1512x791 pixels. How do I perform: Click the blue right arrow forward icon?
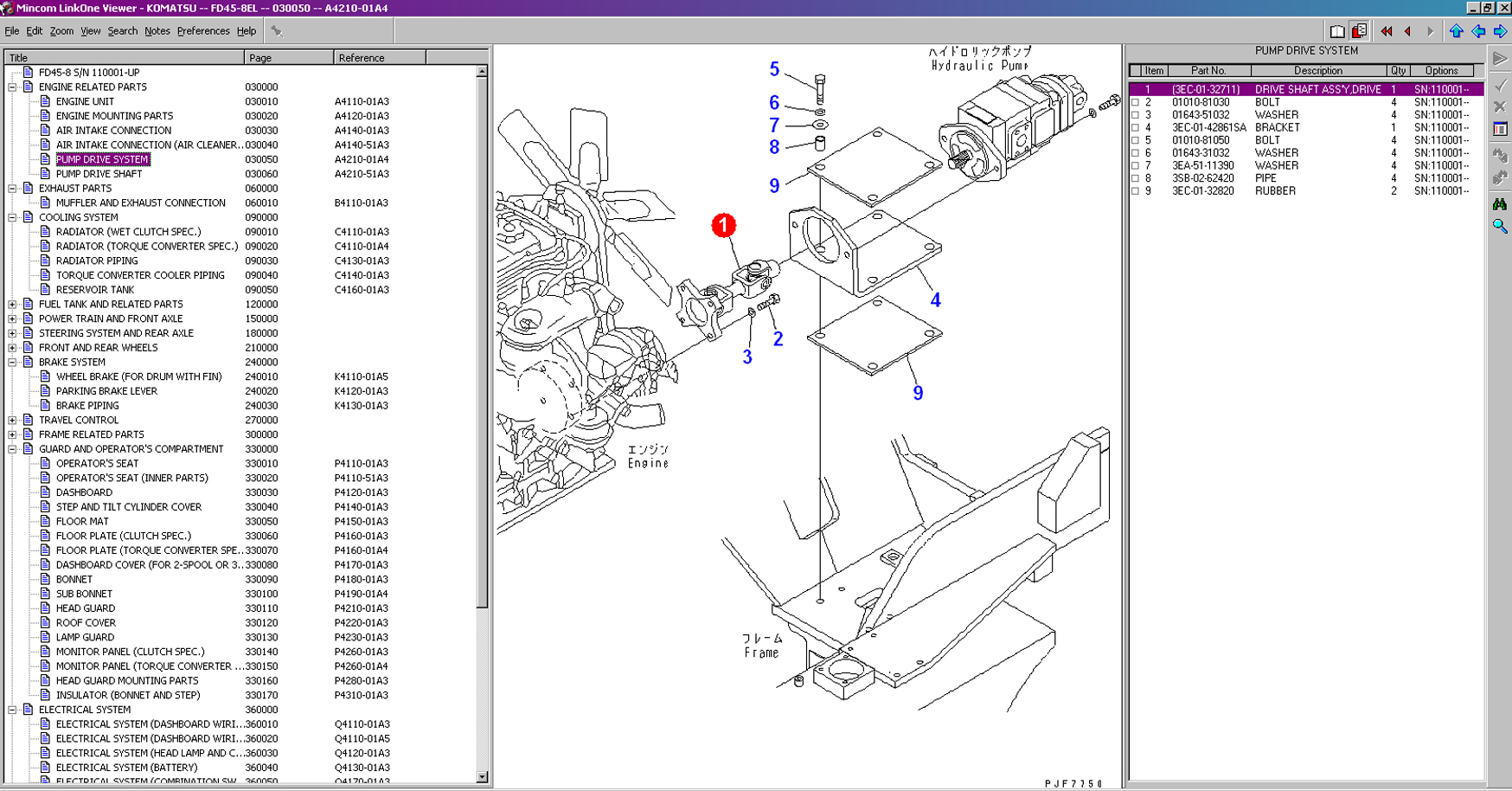(x=1500, y=31)
